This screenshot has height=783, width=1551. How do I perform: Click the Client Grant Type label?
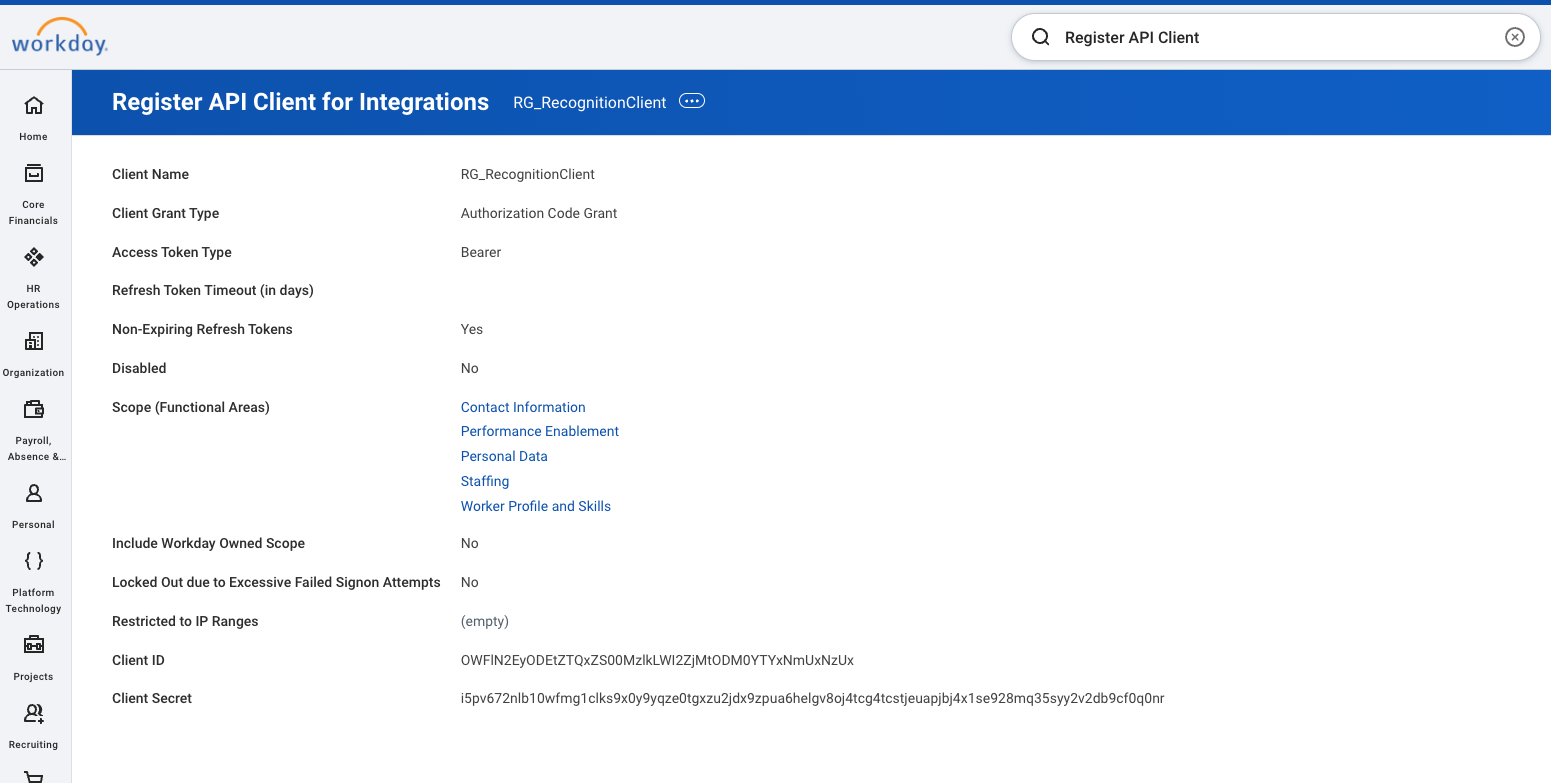(166, 213)
